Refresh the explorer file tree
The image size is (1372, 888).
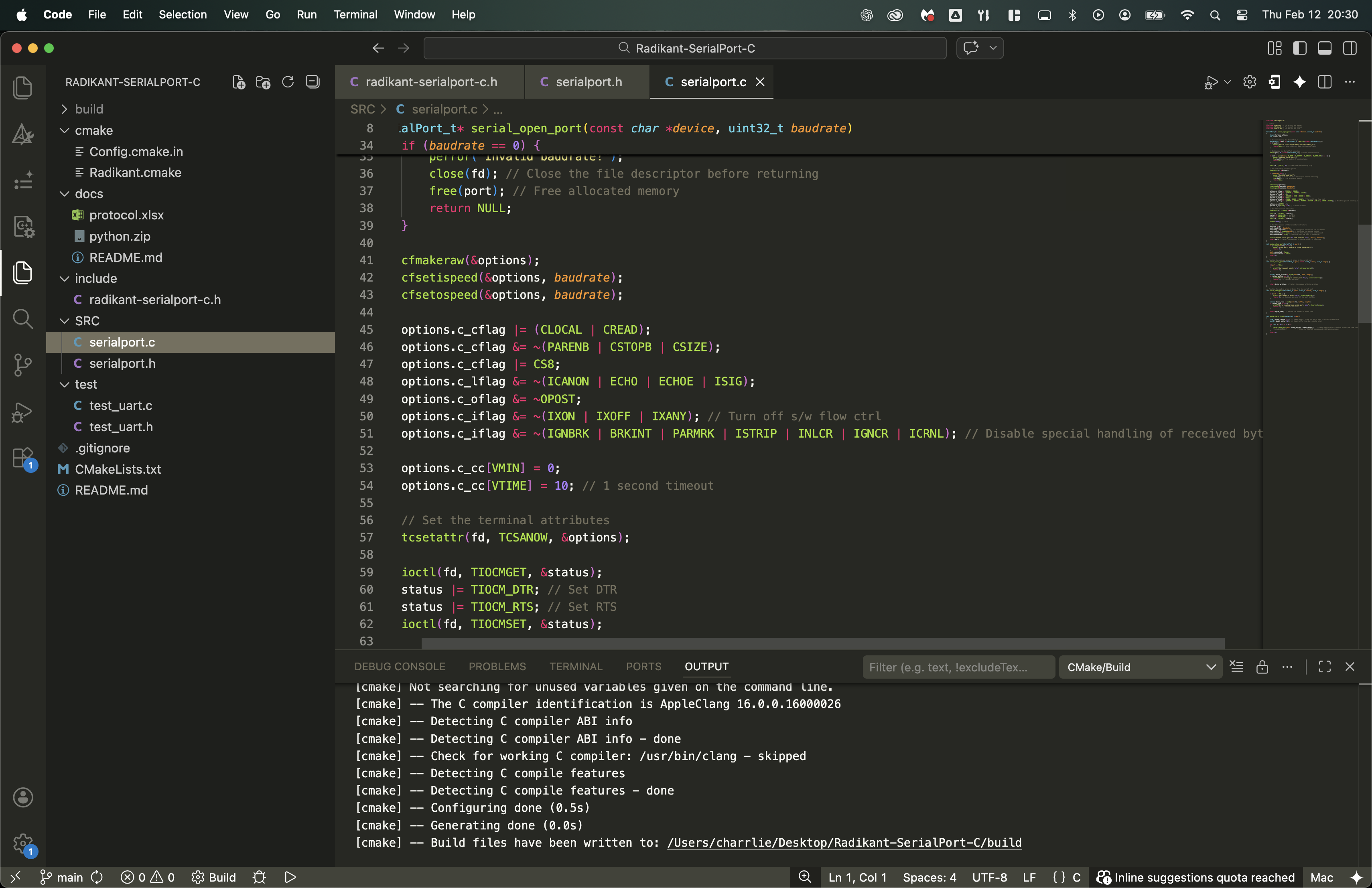(x=288, y=82)
